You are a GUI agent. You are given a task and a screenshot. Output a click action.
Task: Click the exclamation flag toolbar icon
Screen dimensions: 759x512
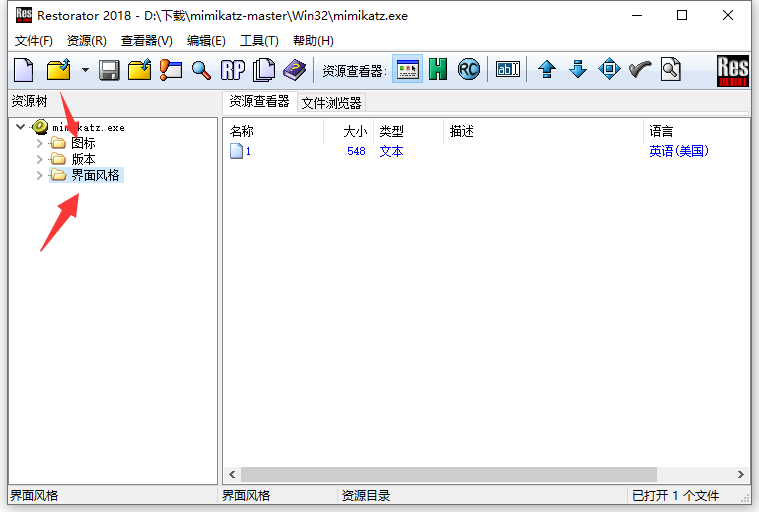(170, 70)
